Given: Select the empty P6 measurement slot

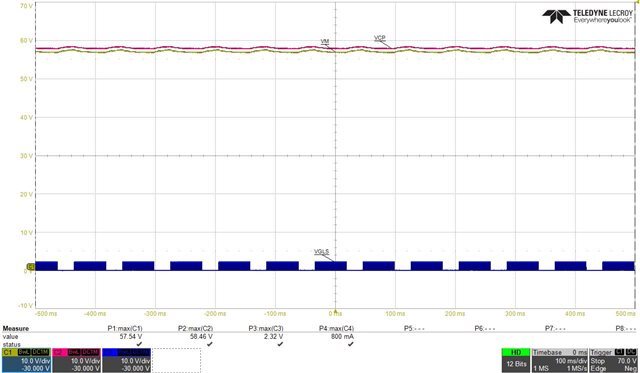Looking at the screenshot, I should (485, 329).
